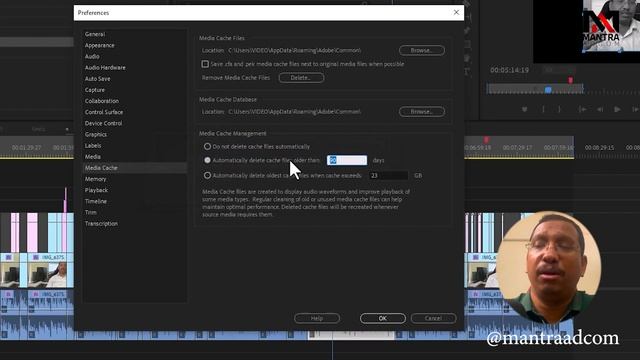Click the Go to In icon
Screen dimensions: 640x360
[x=582, y=109]
